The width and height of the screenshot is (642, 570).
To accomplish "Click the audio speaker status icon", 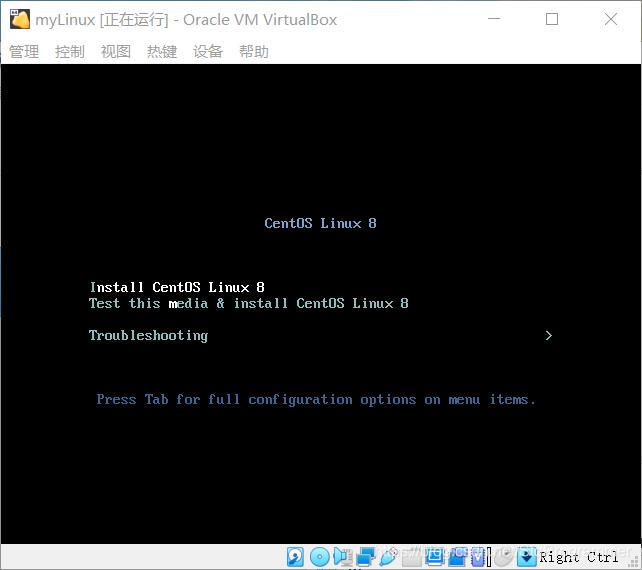I will [x=343, y=557].
